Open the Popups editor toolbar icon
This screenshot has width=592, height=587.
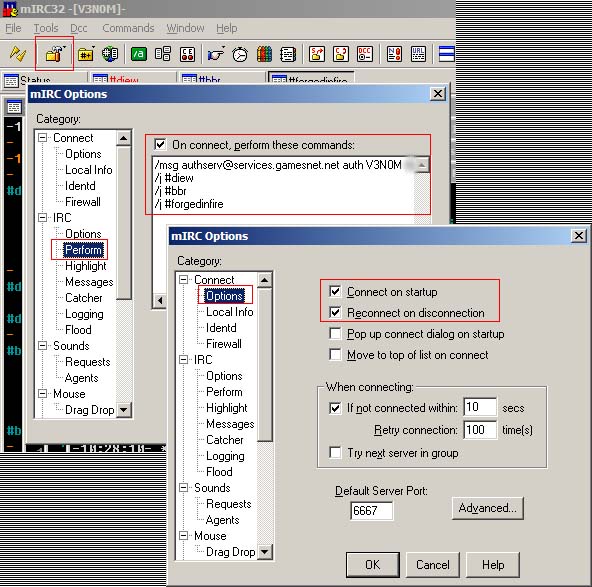coord(163,54)
